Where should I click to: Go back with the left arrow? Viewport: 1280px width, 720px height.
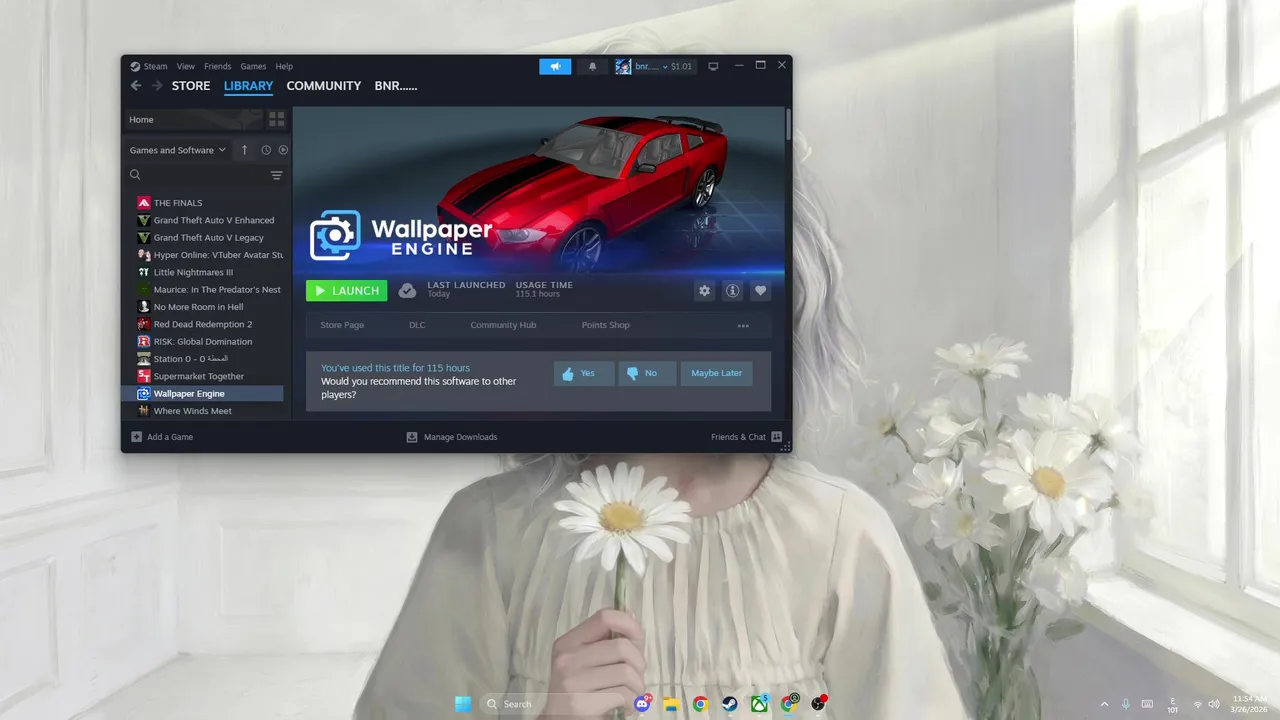pyautogui.click(x=136, y=86)
